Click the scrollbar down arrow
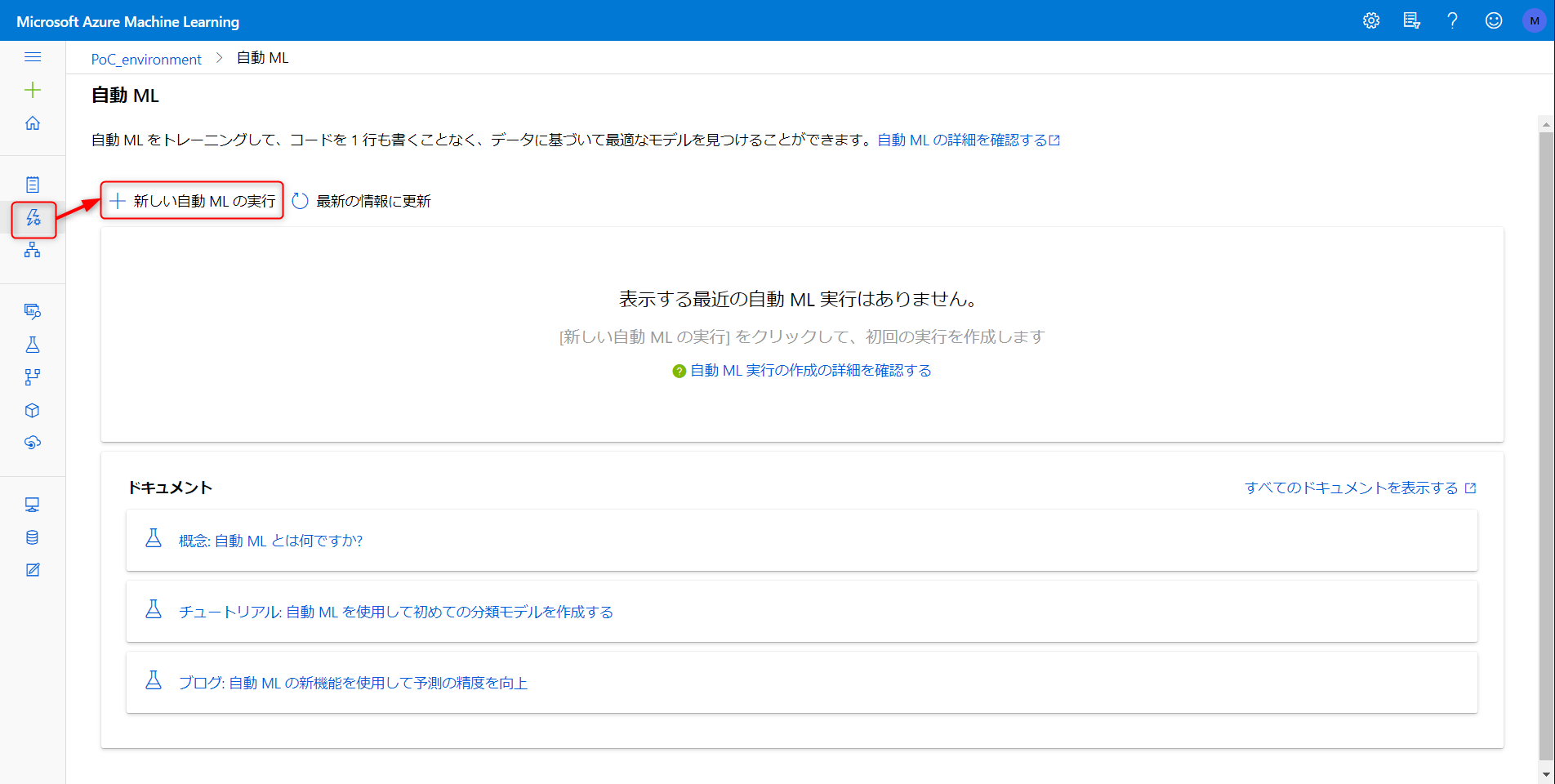 click(1545, 774)
